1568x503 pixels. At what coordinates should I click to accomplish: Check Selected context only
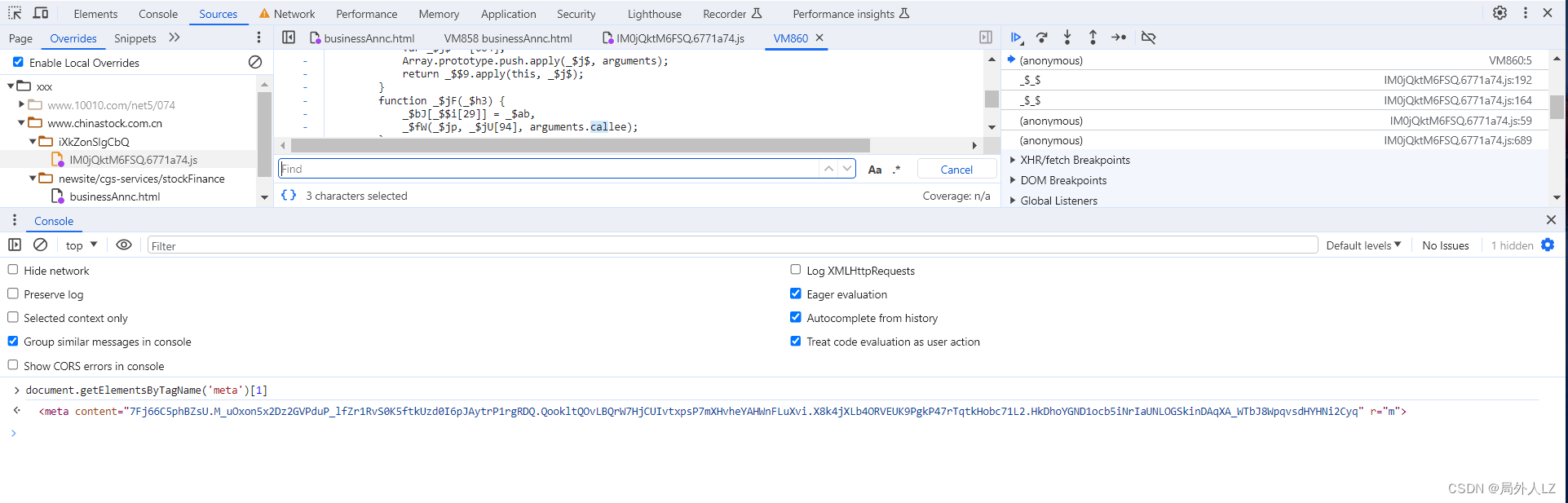pyautogui.click(x=13, y=317)
